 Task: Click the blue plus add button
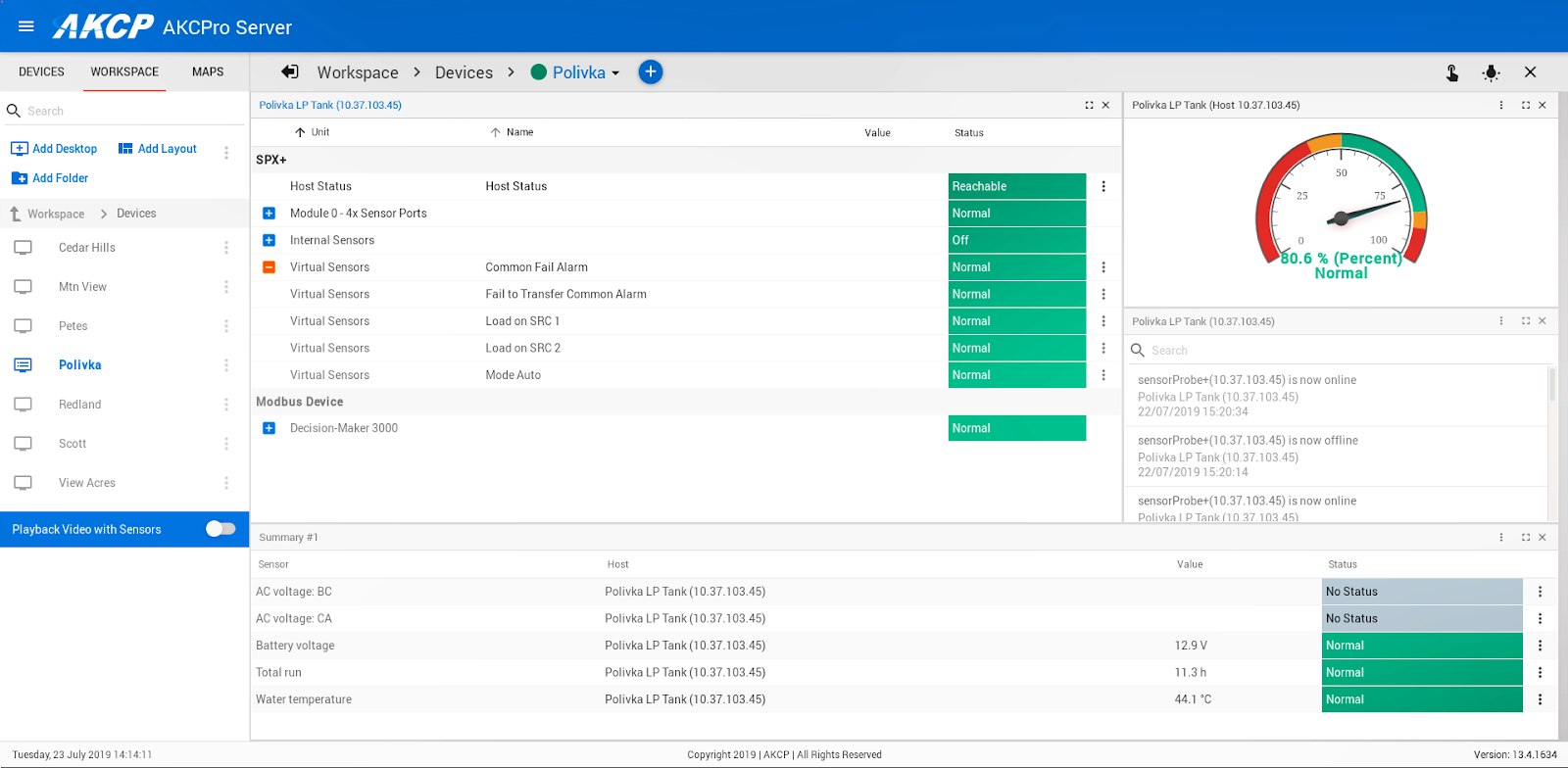pos(650,72)
